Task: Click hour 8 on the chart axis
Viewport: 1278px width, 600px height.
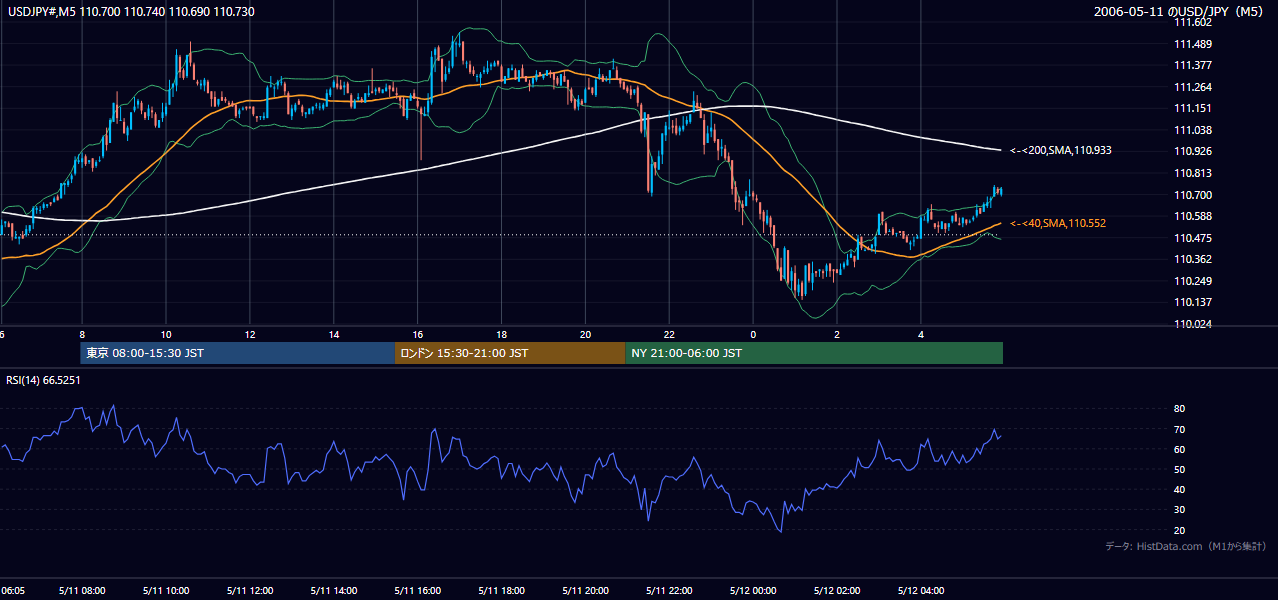Action: pyautogui.click(x=82, y=334)
